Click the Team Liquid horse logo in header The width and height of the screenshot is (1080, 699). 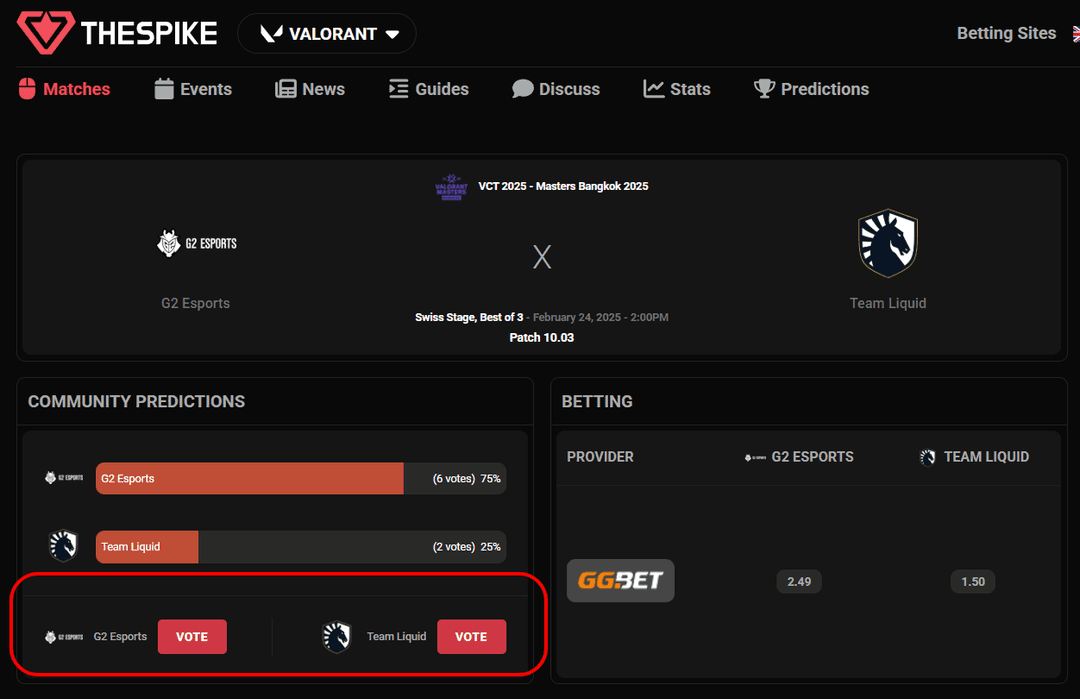click(887, 244)
